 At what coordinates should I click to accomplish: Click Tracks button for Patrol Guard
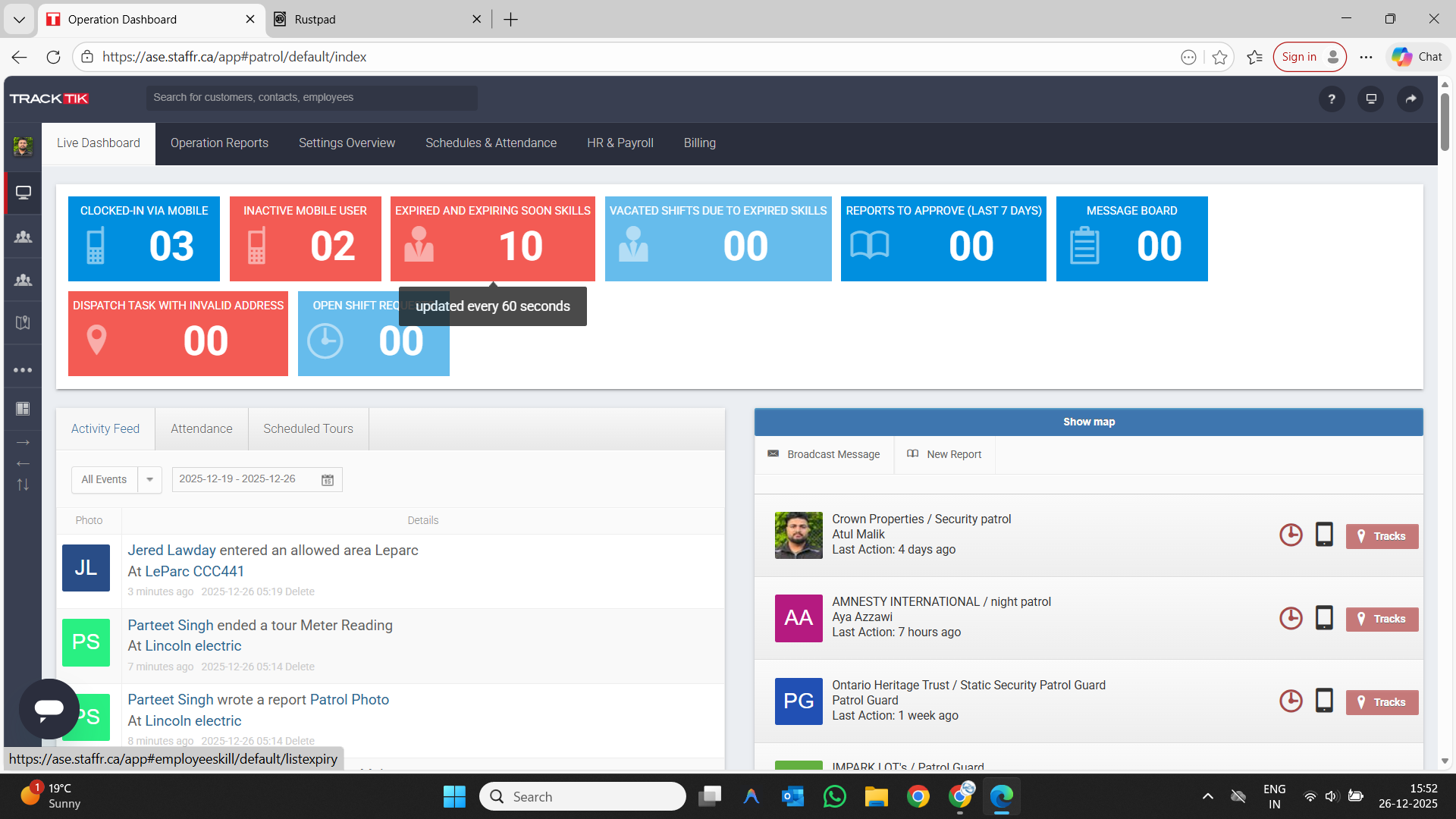click(1382, 702)
